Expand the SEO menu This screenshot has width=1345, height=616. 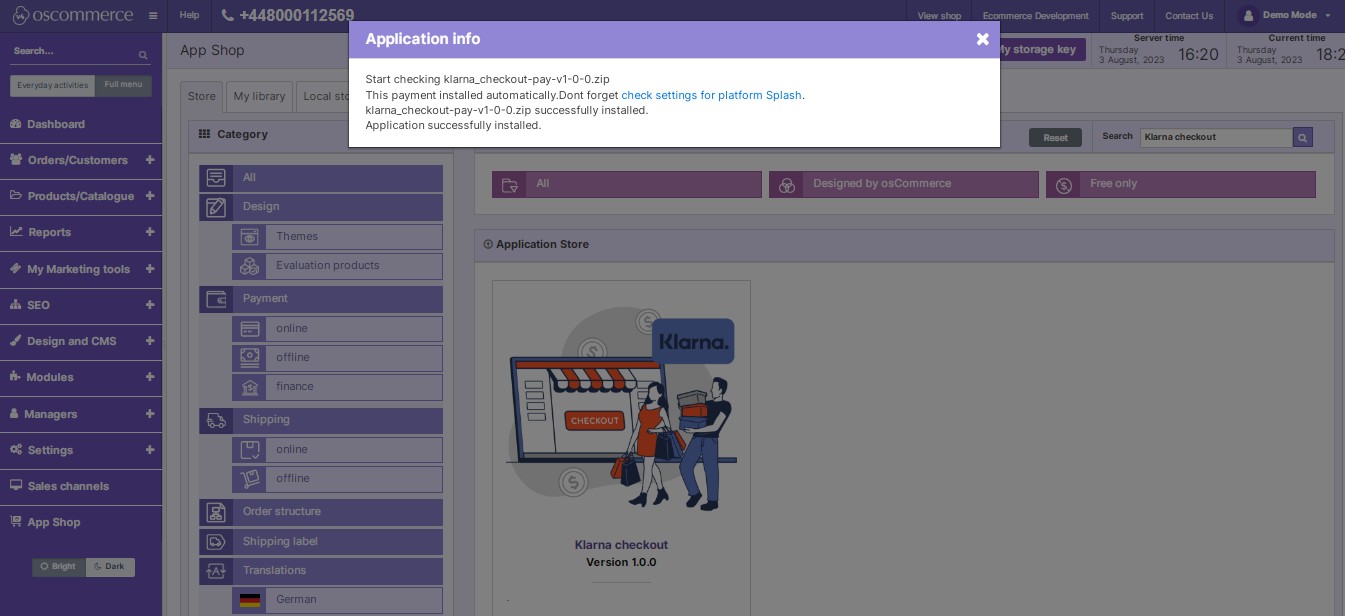[x=150, y=305]
